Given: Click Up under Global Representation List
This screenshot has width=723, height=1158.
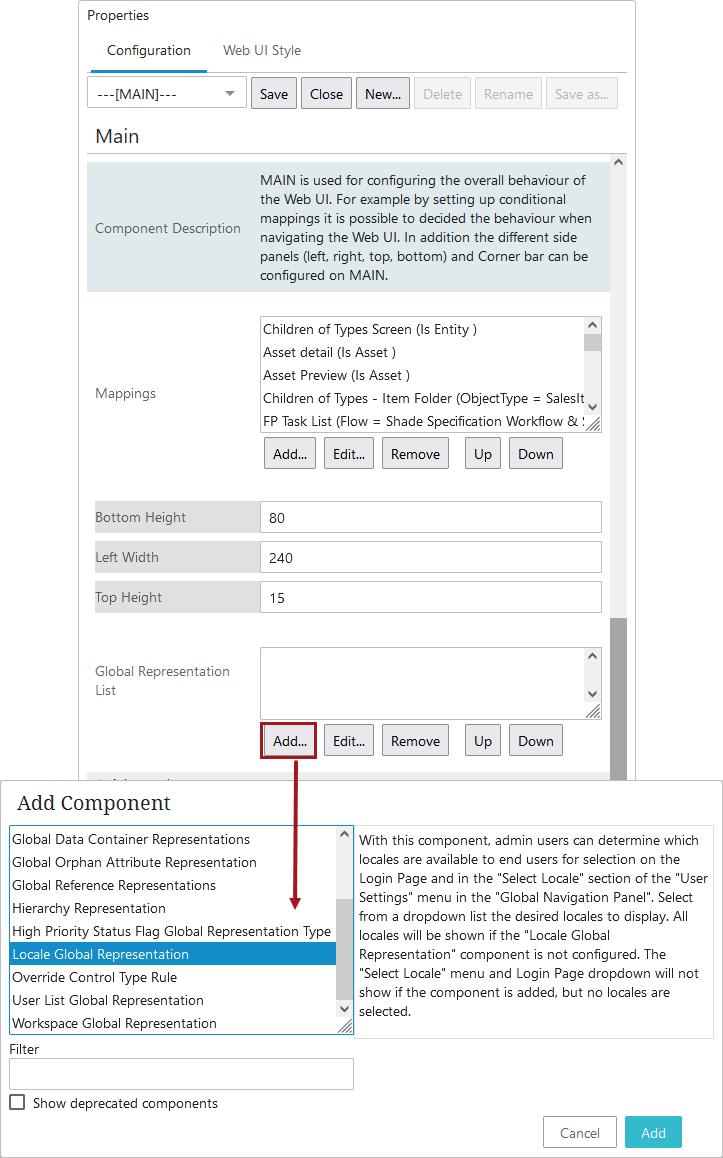Looking at the screenshot, I should coord(483,741).
